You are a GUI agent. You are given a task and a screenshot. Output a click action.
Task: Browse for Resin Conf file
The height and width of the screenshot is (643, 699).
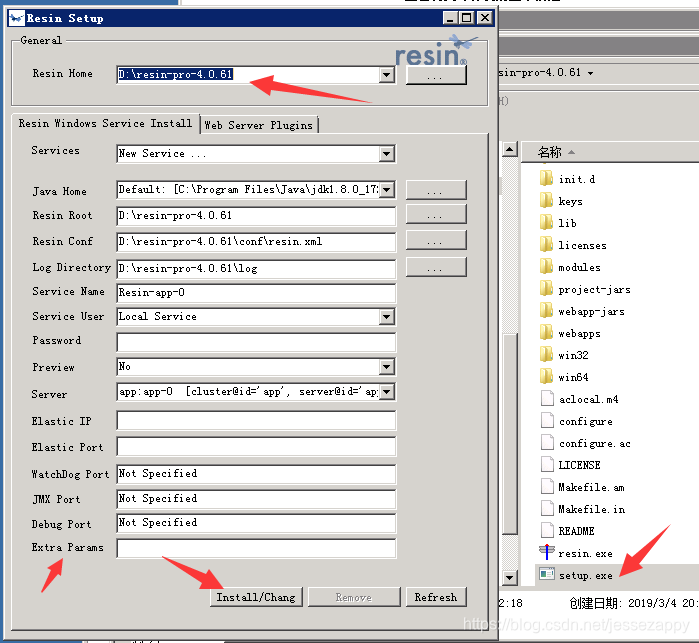click(x=436, y=241)
